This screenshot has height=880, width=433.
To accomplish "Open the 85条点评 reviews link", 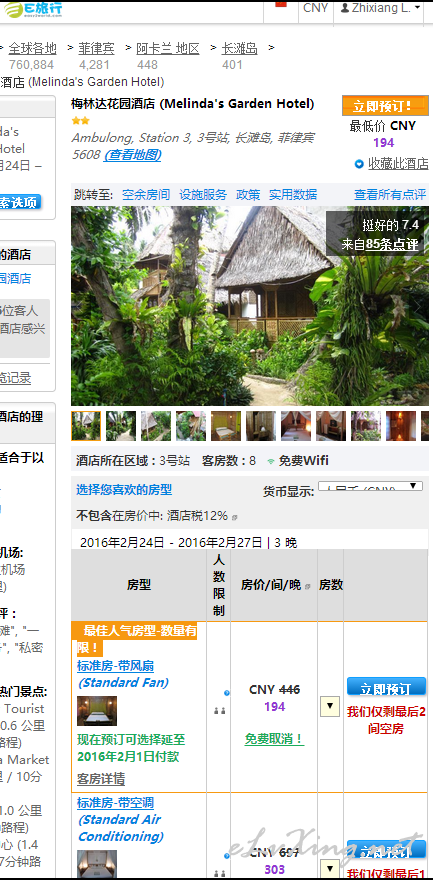I will click(x=392, y=244).
